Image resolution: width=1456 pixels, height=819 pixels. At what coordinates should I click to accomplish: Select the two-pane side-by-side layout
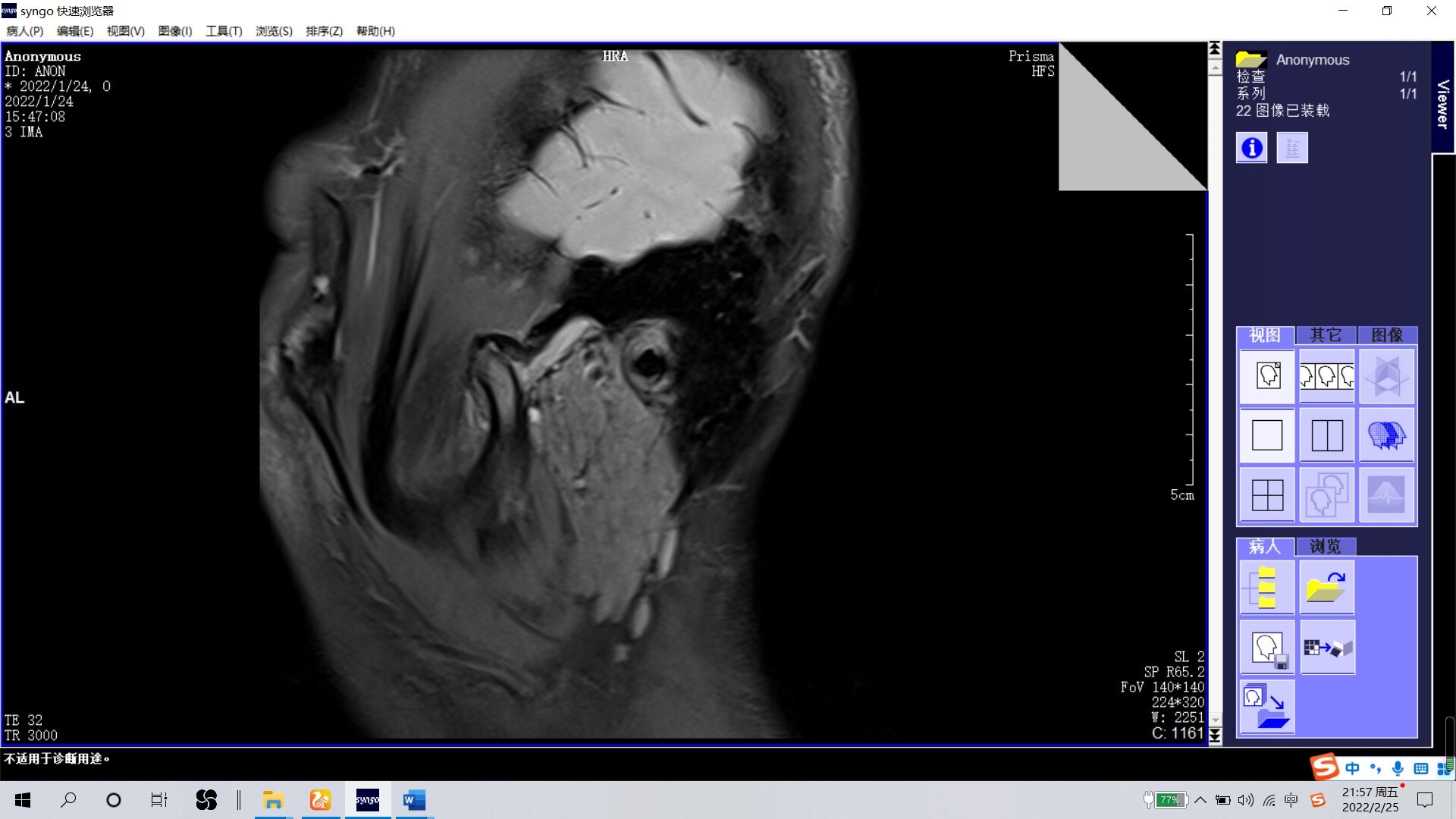tap(1326, 435)
